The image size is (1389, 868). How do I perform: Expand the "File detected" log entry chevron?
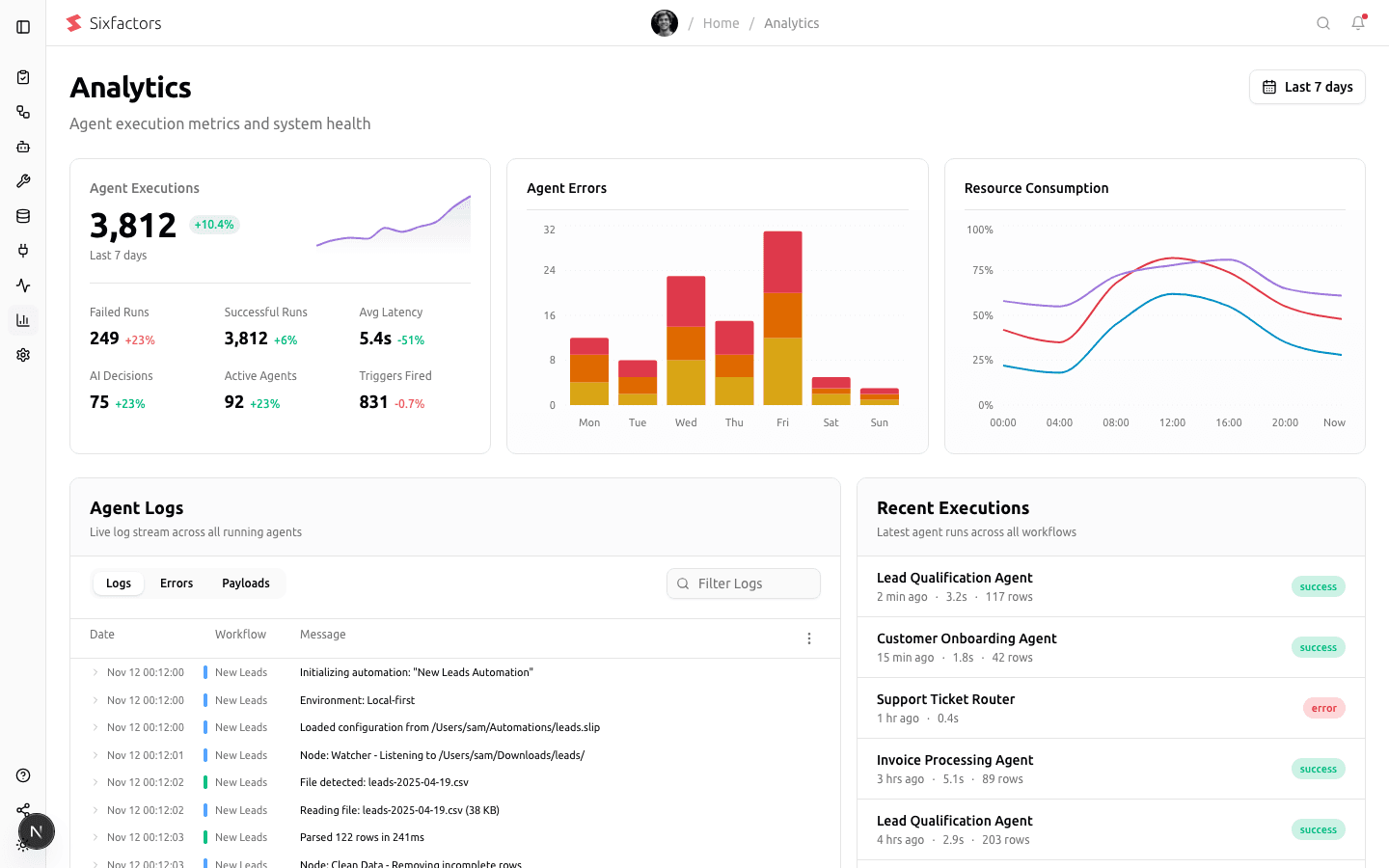coord(95,782)
